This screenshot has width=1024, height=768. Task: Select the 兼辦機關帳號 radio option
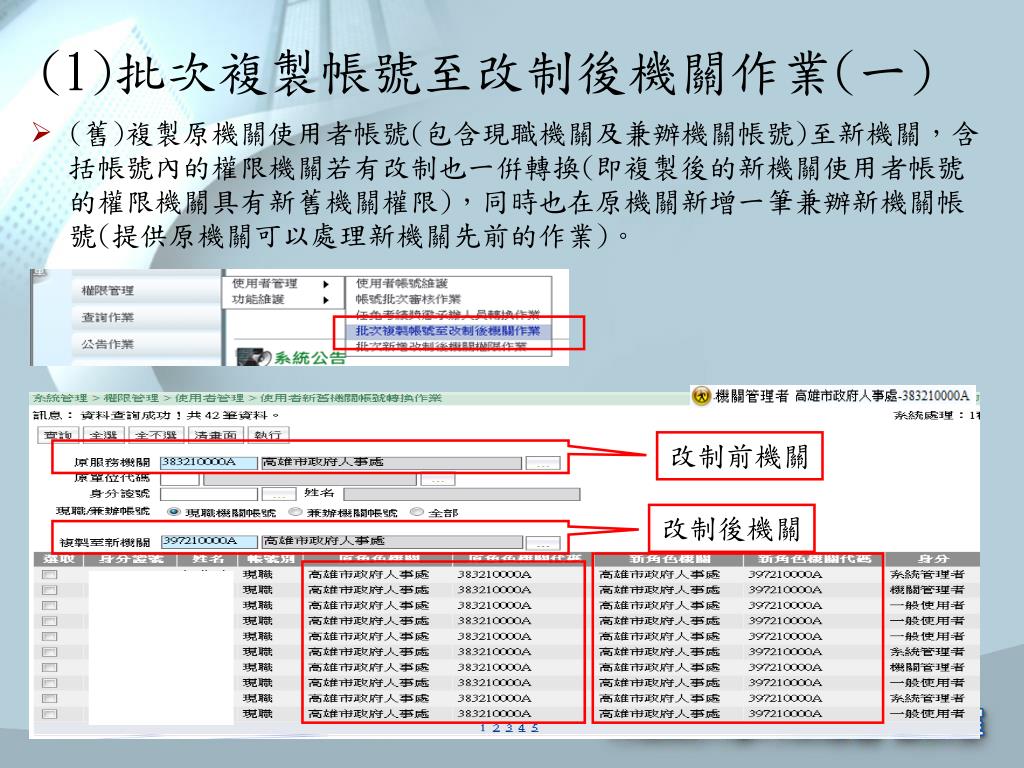(295, 512)
